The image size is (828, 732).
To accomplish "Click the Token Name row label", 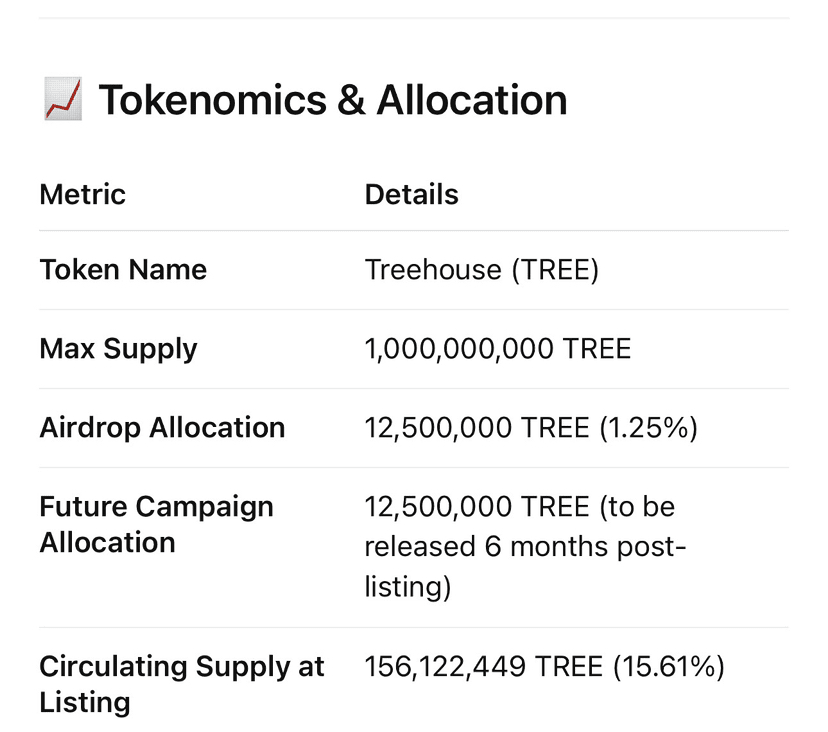I will click(x=123, y=270).
